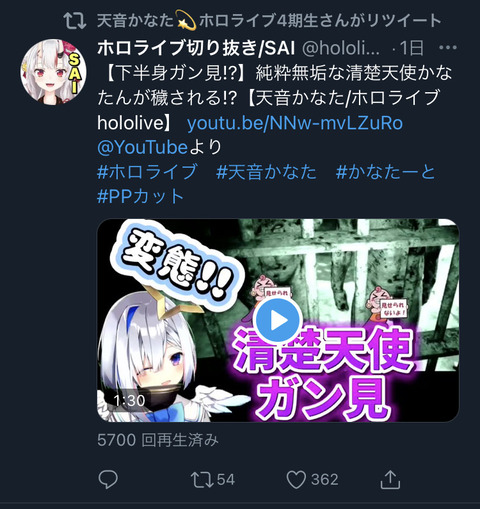Open the #PPカット hashtag
The image size is (480, 509).
coord(140,196)
